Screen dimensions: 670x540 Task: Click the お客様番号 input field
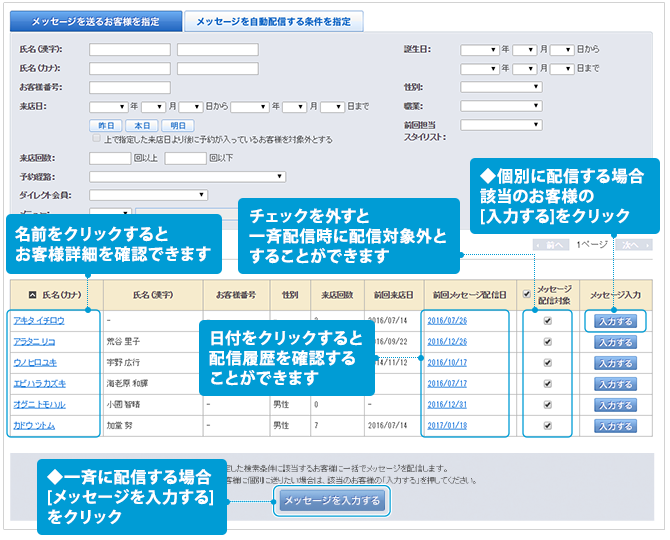pos(129,87)
